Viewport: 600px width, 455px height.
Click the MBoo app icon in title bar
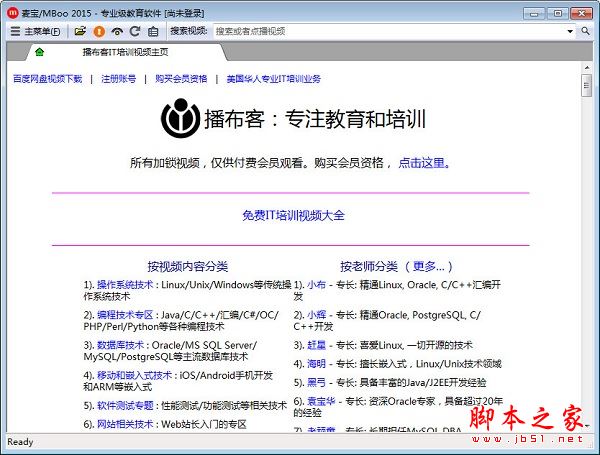13,13
